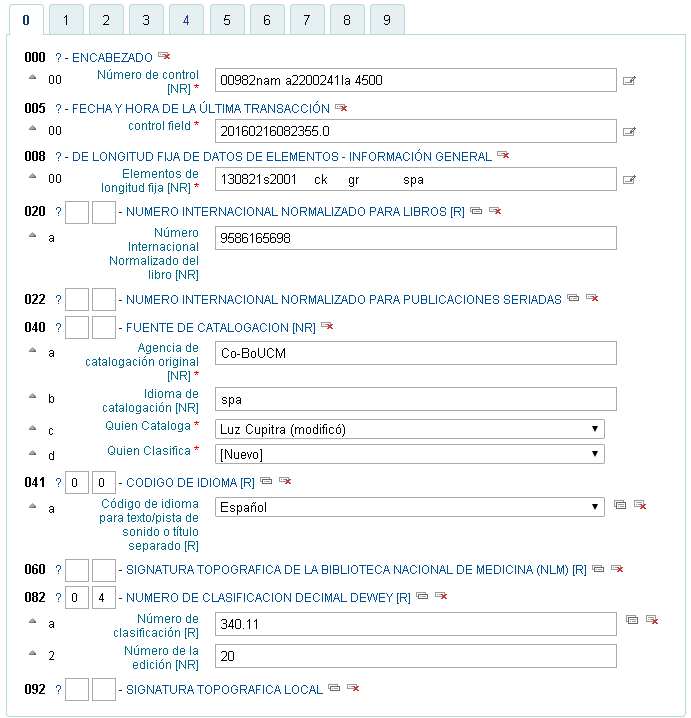Move up the Idioma de catalogación subfield
691x718 pixels.
coord(31,397)
